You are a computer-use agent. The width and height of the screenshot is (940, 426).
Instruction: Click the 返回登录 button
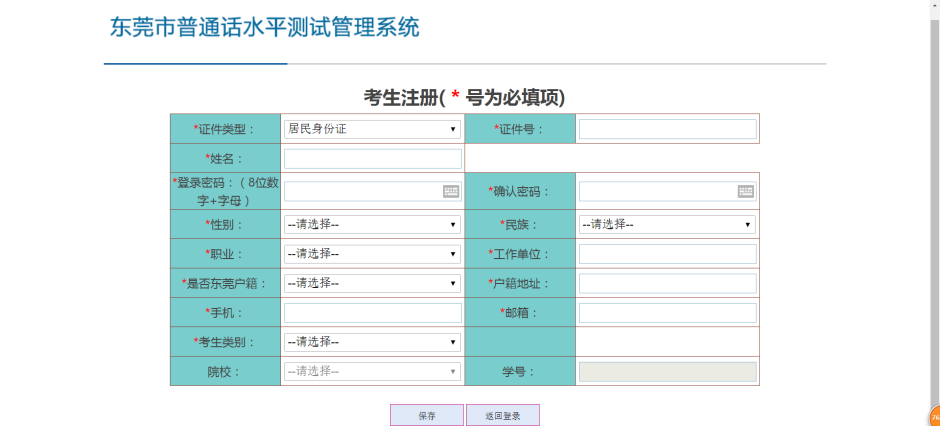coord(503,416)
